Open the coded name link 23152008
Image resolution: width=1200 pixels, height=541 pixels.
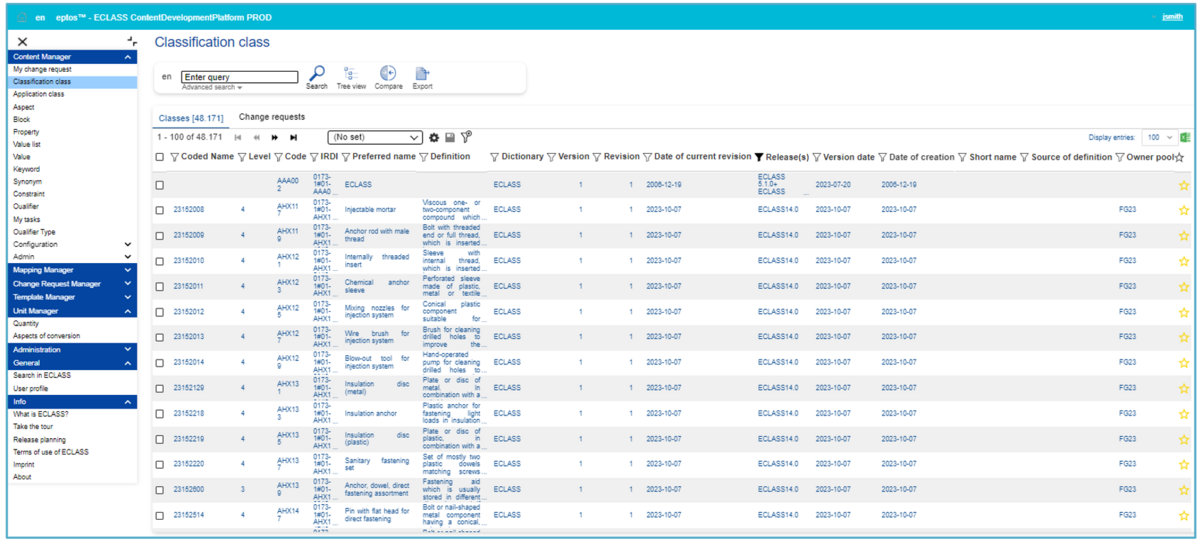[189, 210]
